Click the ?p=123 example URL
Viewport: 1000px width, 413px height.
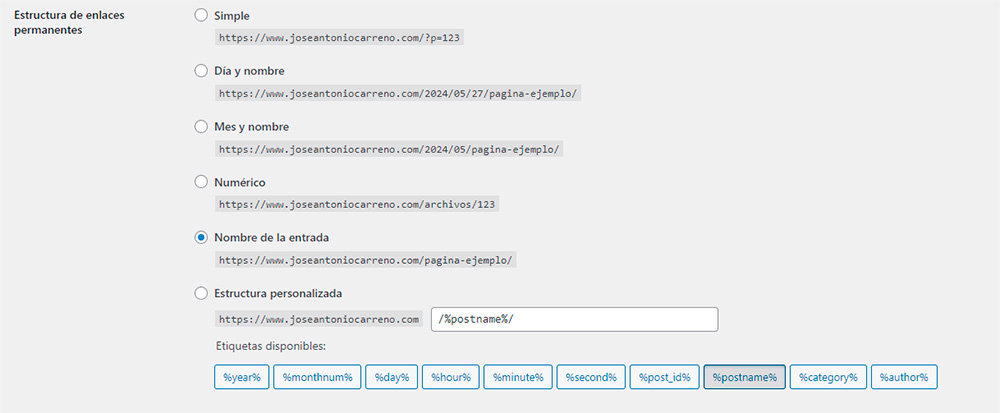coord(342,38)
